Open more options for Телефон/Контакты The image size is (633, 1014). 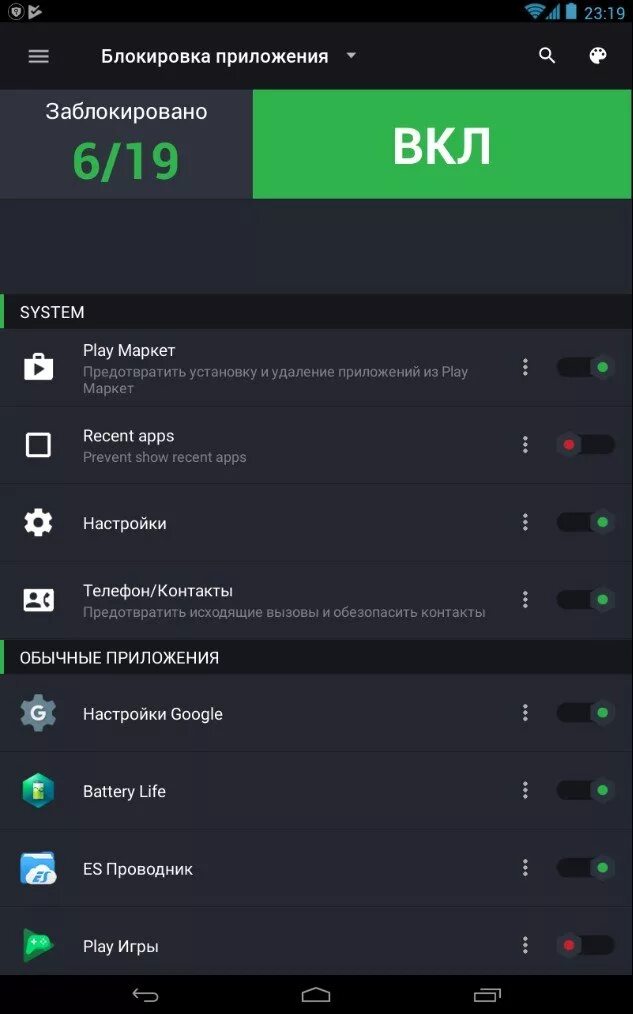coord(525,599)
